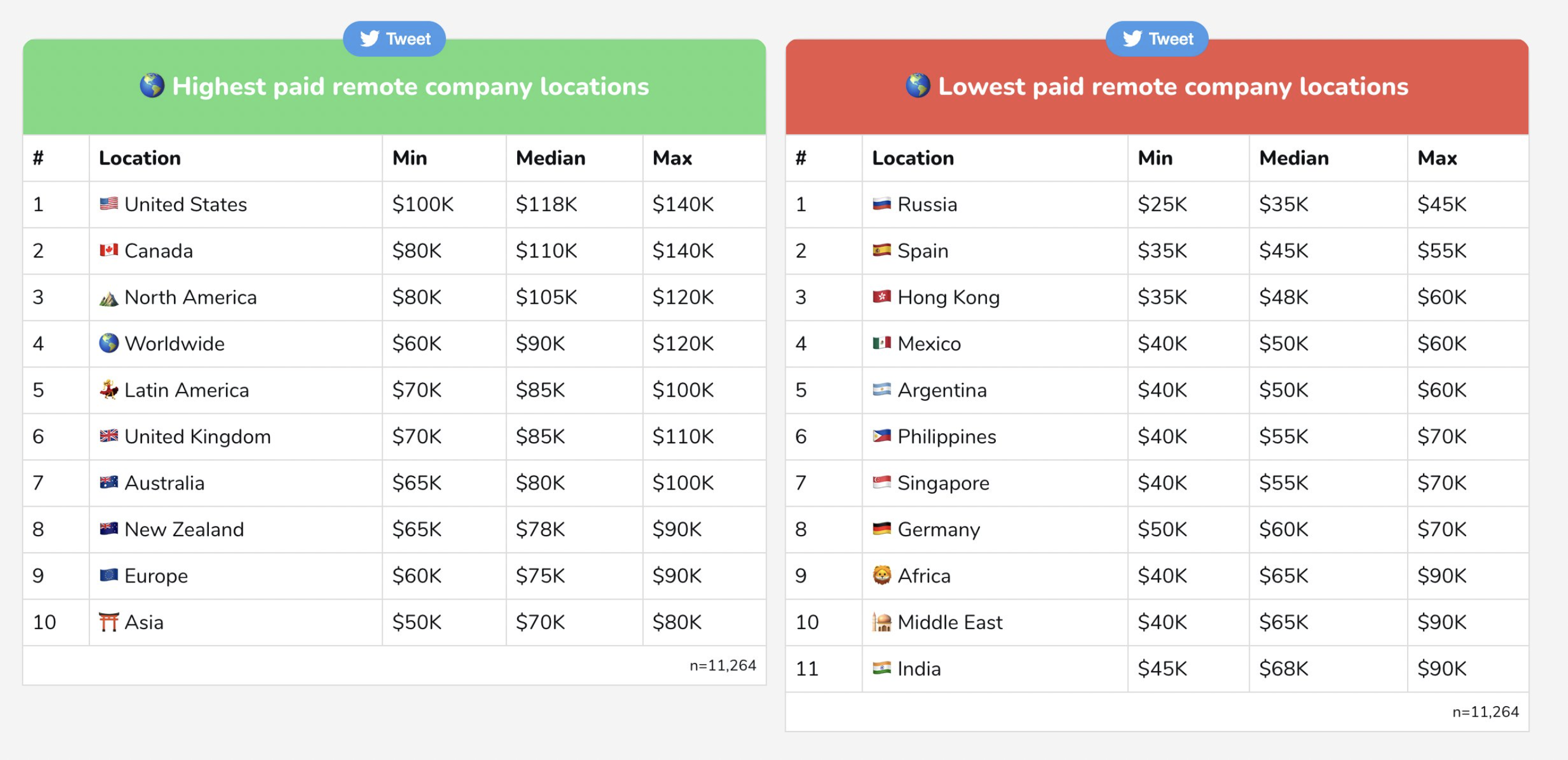Click the Latin America dancer icon
This screenshot has height=760, width=1568.
(108, 389)
